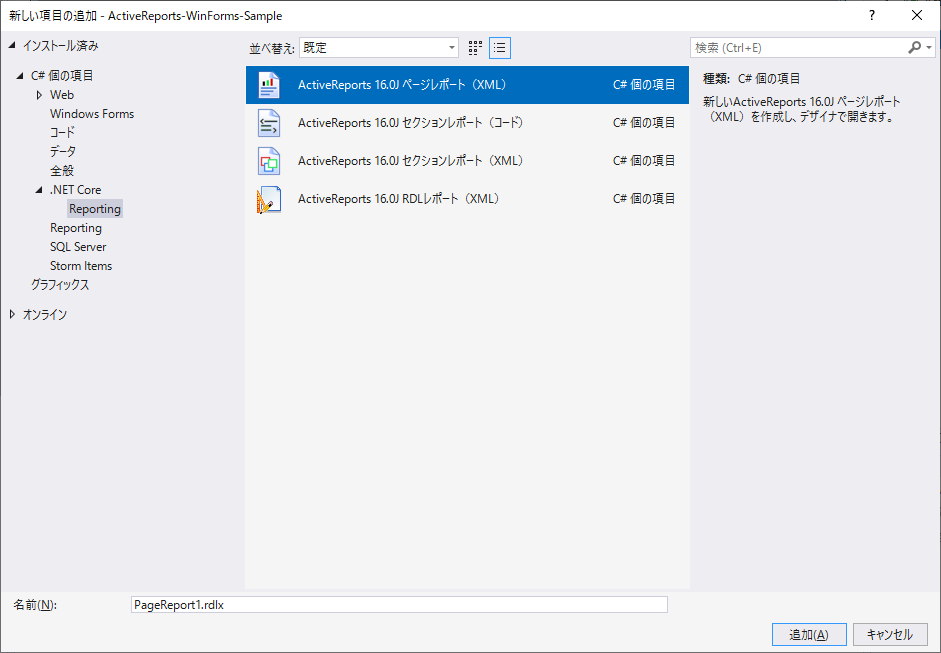Click the キャンセル button
This screenshot has height=653, width=941.
coord(890,634)
